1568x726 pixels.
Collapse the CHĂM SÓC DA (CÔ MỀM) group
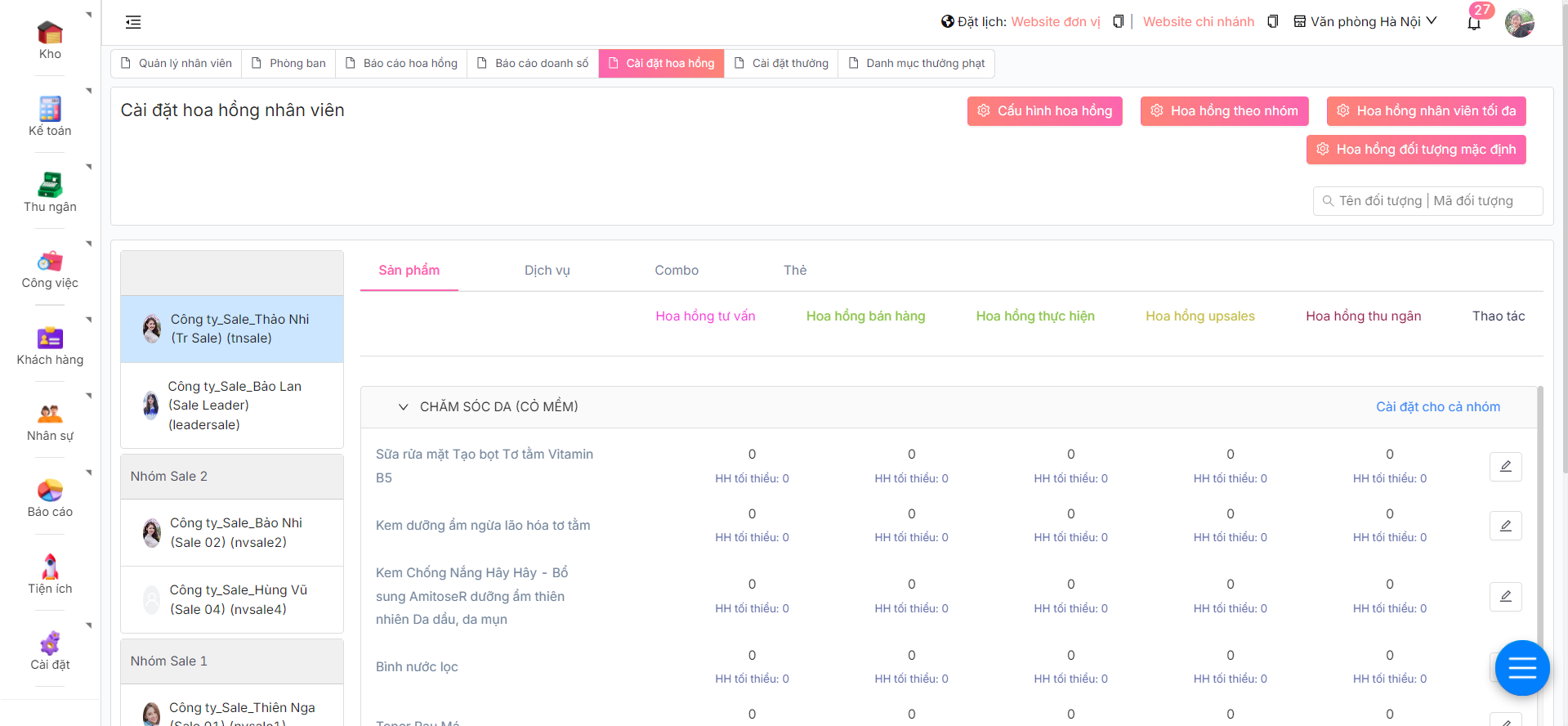click(x=403, y=407)
